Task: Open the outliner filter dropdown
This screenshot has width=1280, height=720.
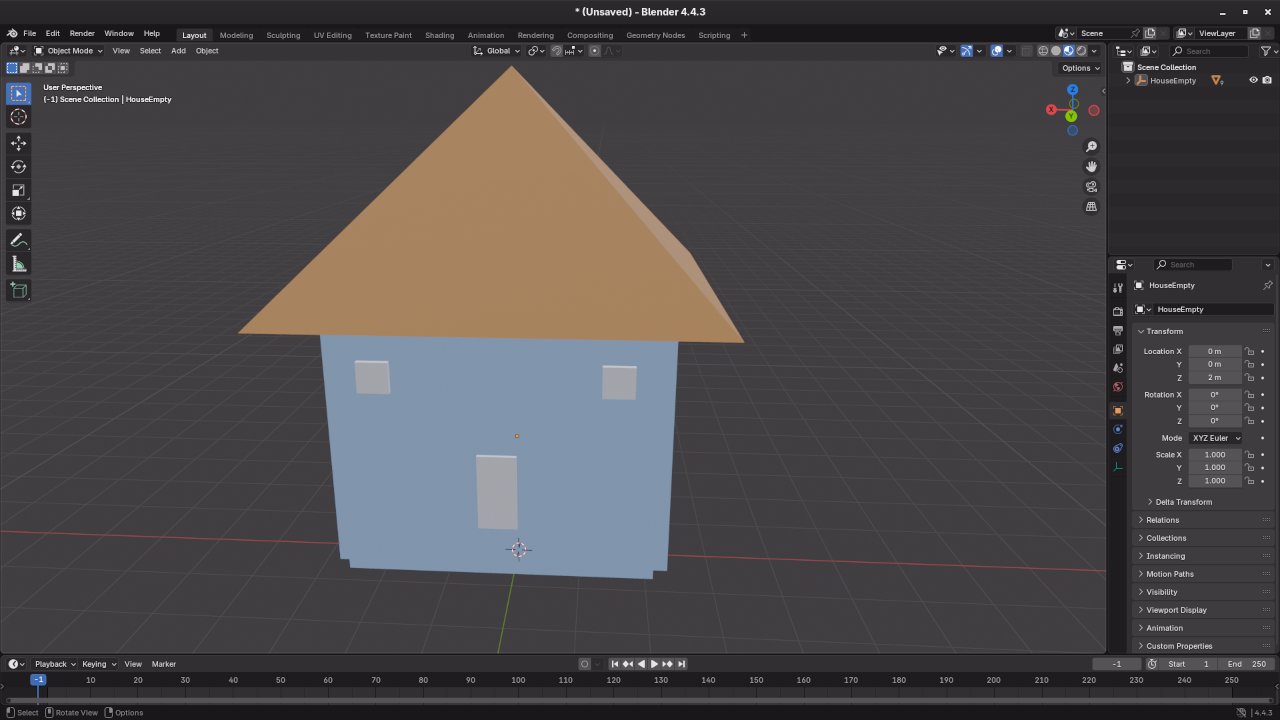Action: (x=1267, y=51)
